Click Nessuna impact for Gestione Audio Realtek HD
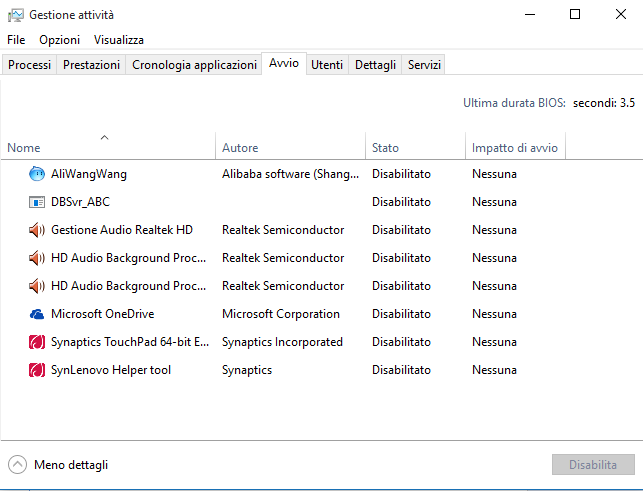Screen dimensions: 643x491 (494, 230)
